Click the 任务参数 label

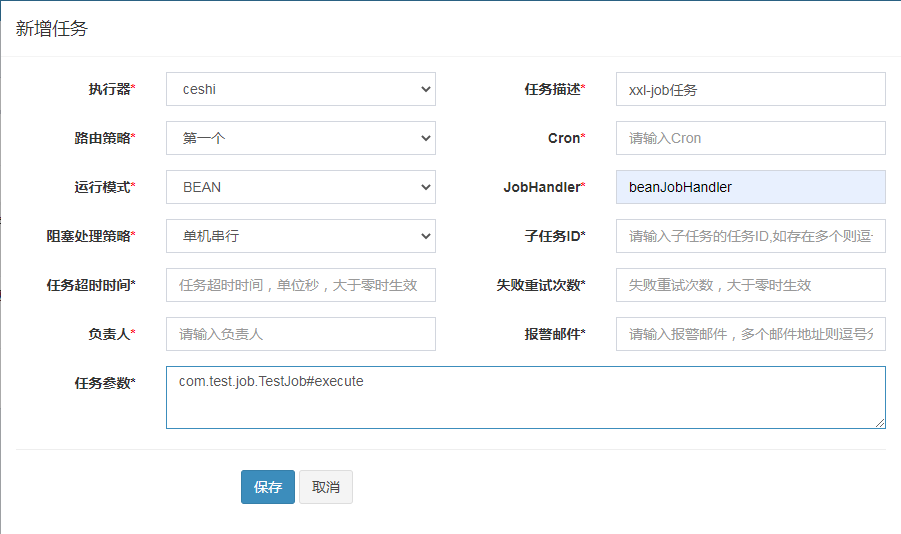click(105, 383)
